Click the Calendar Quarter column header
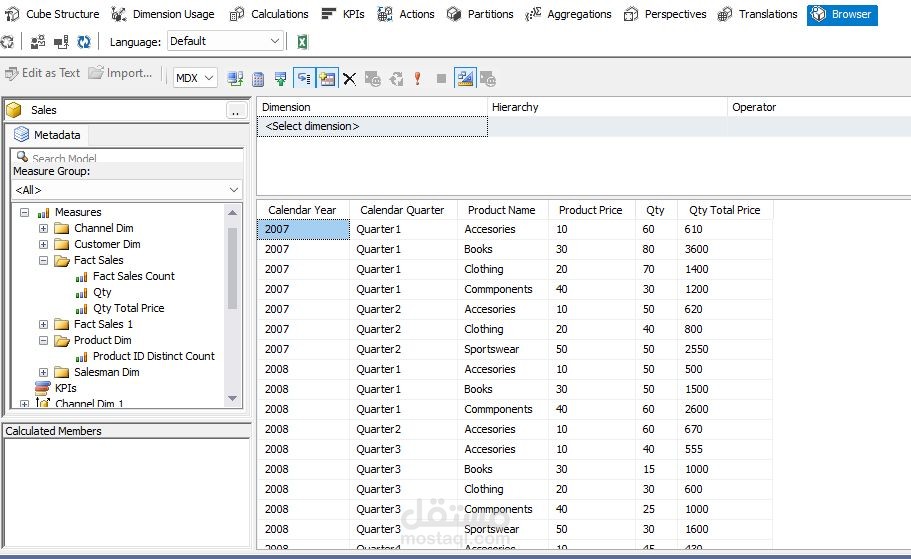911x559 pixels. [402, 210]
